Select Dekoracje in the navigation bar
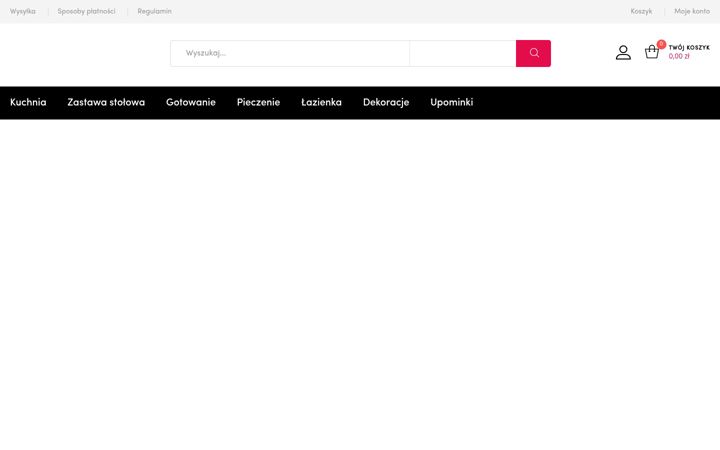 386,102
